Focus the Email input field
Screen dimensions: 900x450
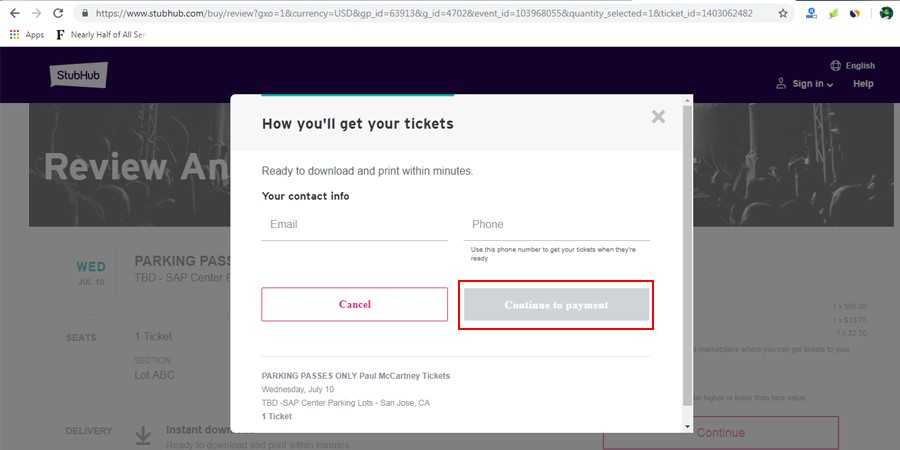354,225
